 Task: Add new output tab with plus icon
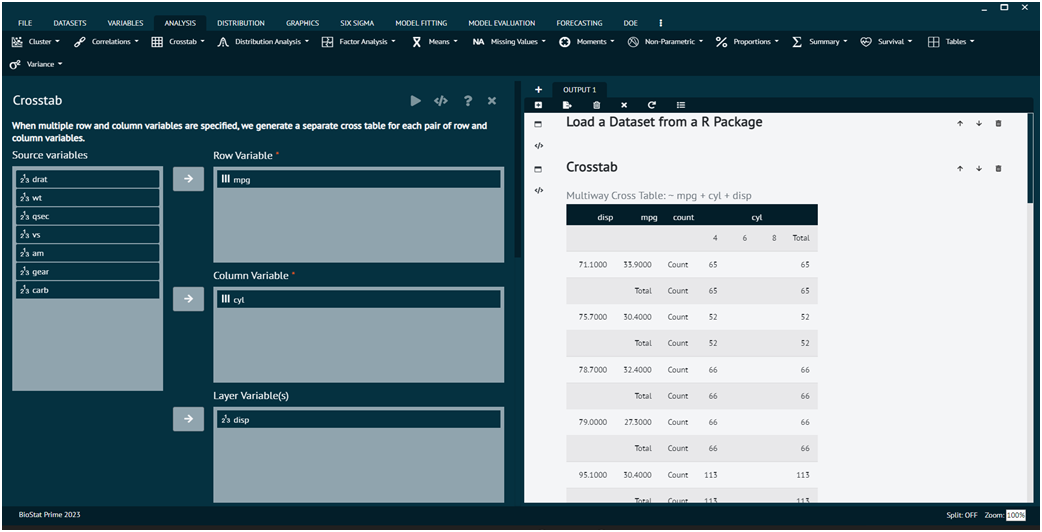(x=538, y=90)
